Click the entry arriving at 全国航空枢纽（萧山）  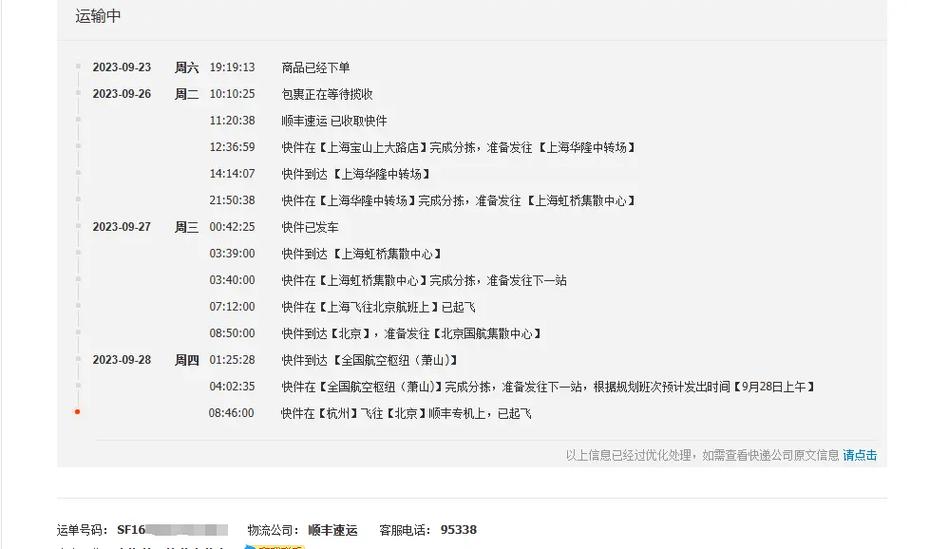(370, 360)
